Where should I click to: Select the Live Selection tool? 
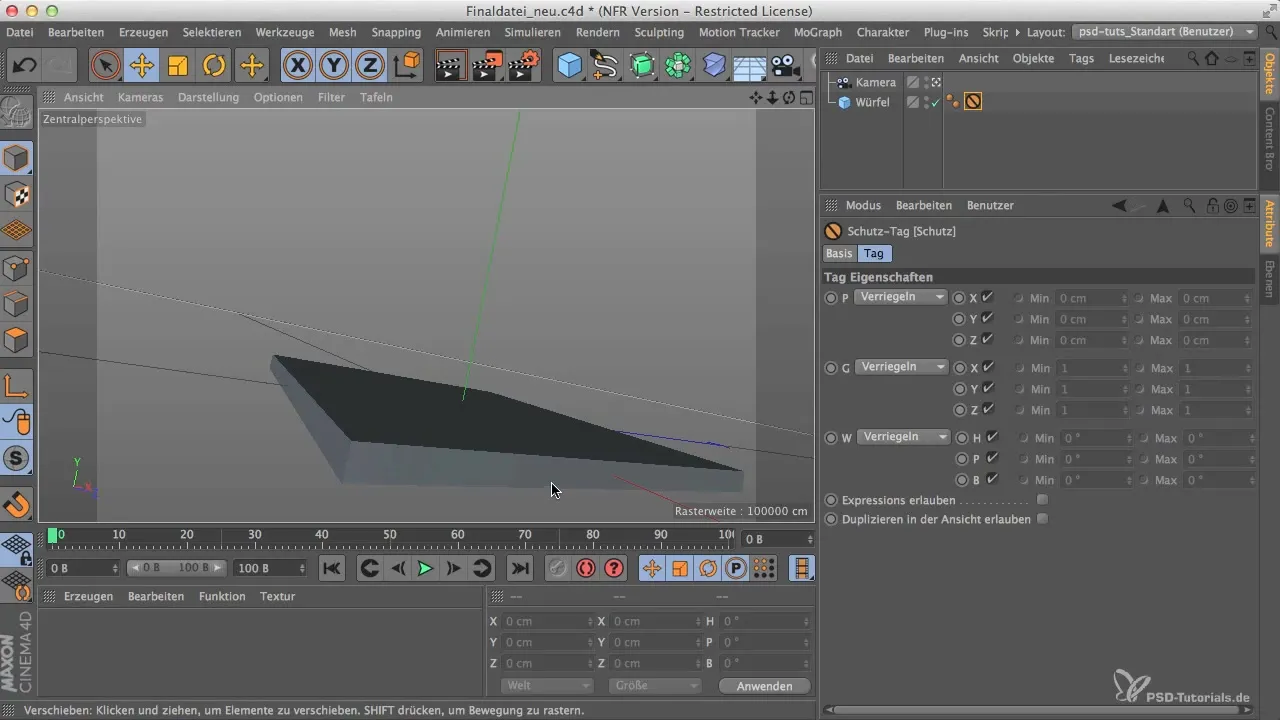(105, 66)
